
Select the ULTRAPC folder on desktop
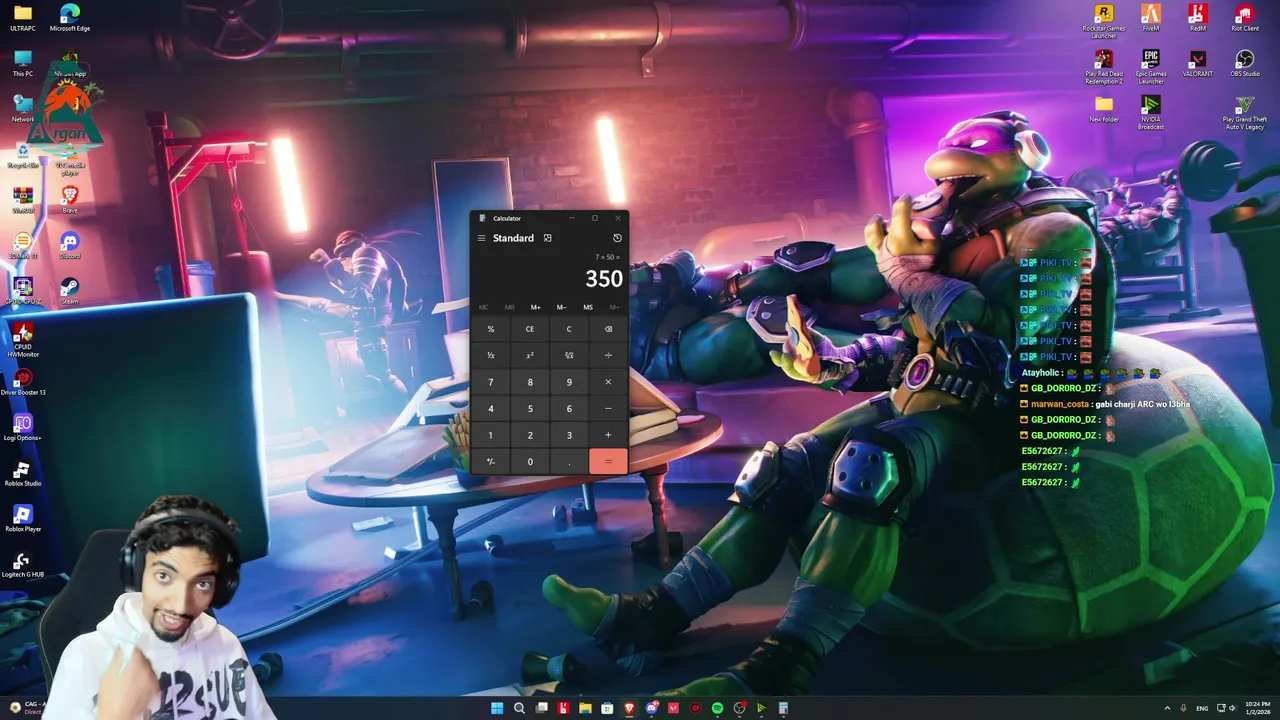pyautogui.click(x=22, y=18)
